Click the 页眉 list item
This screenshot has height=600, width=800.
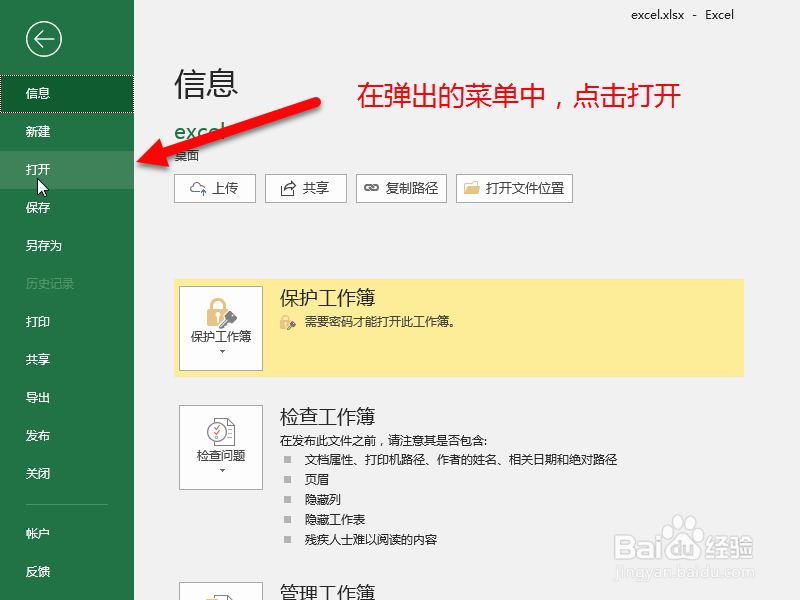click(317, 480)
